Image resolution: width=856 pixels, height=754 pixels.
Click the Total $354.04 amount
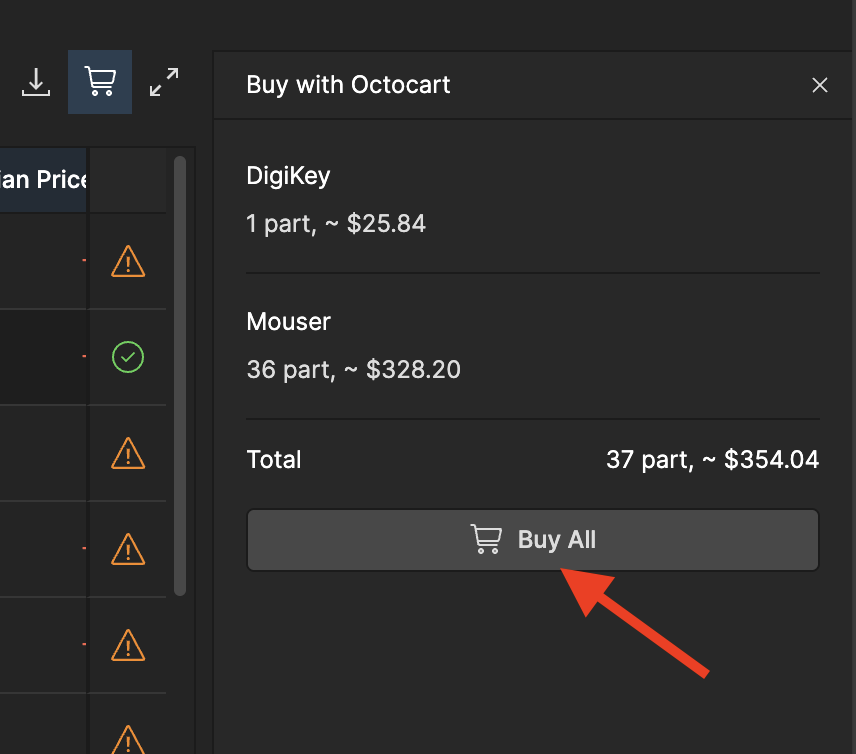712,459
